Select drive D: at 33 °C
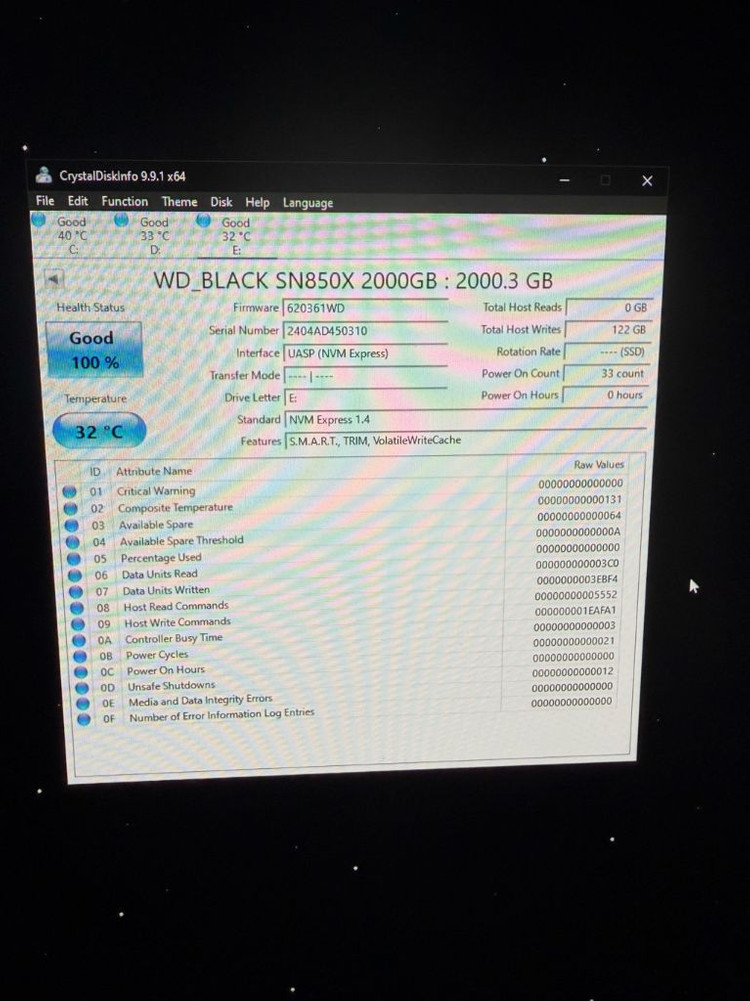Image resolution: width=750 pixels, height=1001 pixels. (148, 236)
